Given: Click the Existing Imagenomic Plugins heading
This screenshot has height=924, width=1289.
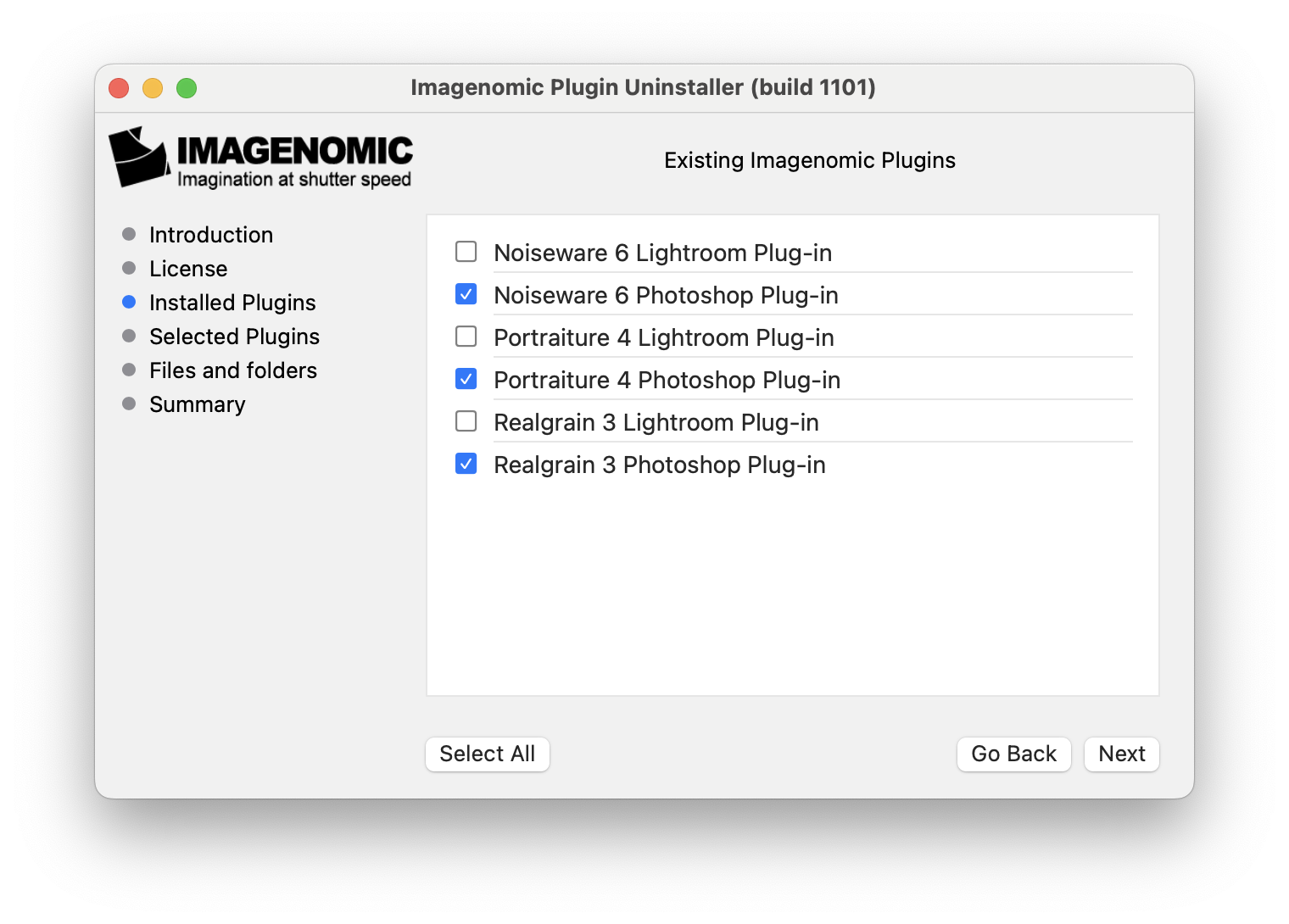Looking at the screenshot, I should click(x=810, y=160).
